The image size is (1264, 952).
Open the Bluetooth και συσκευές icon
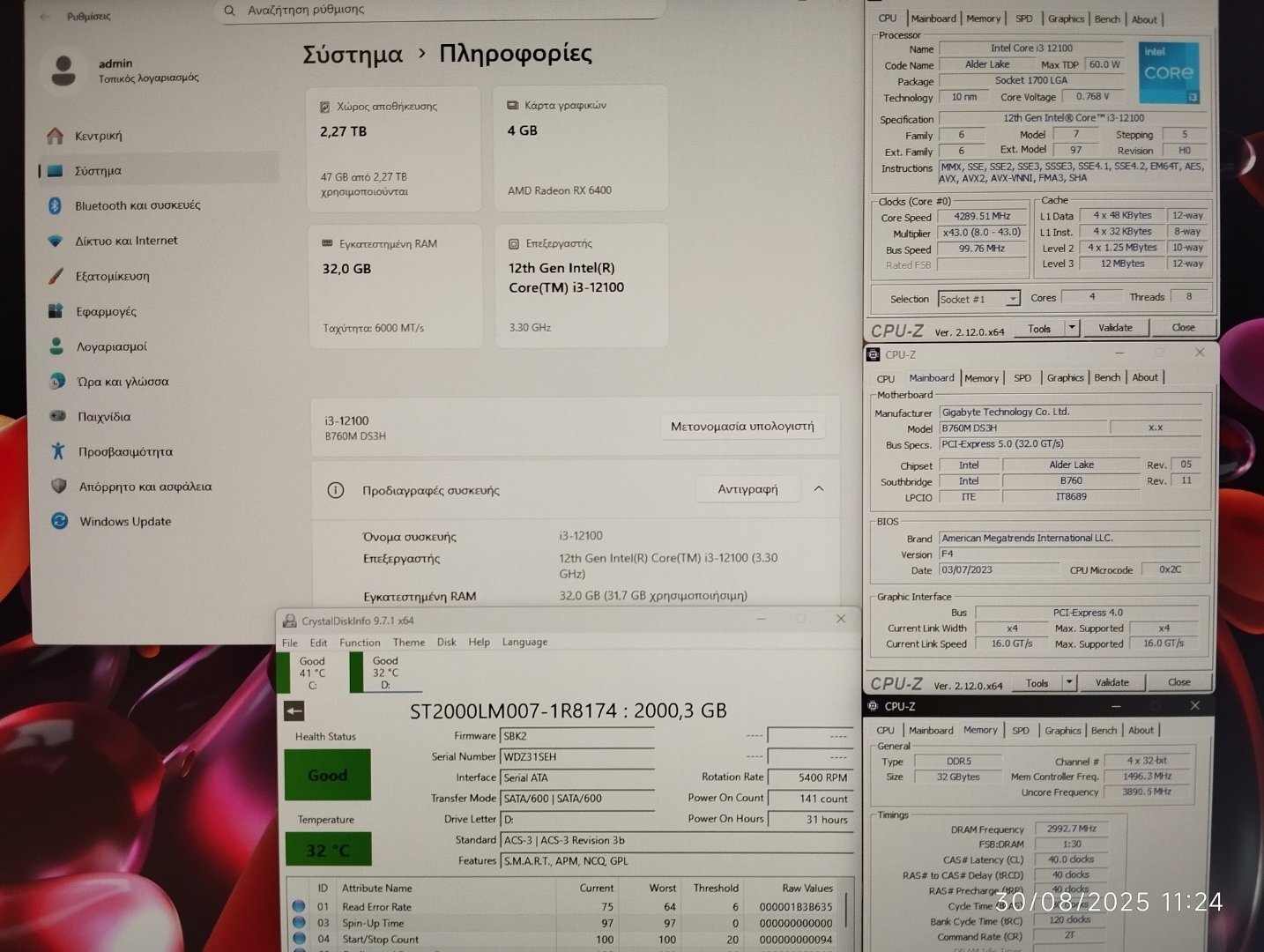pyautogui.click(x=55, y=205)
